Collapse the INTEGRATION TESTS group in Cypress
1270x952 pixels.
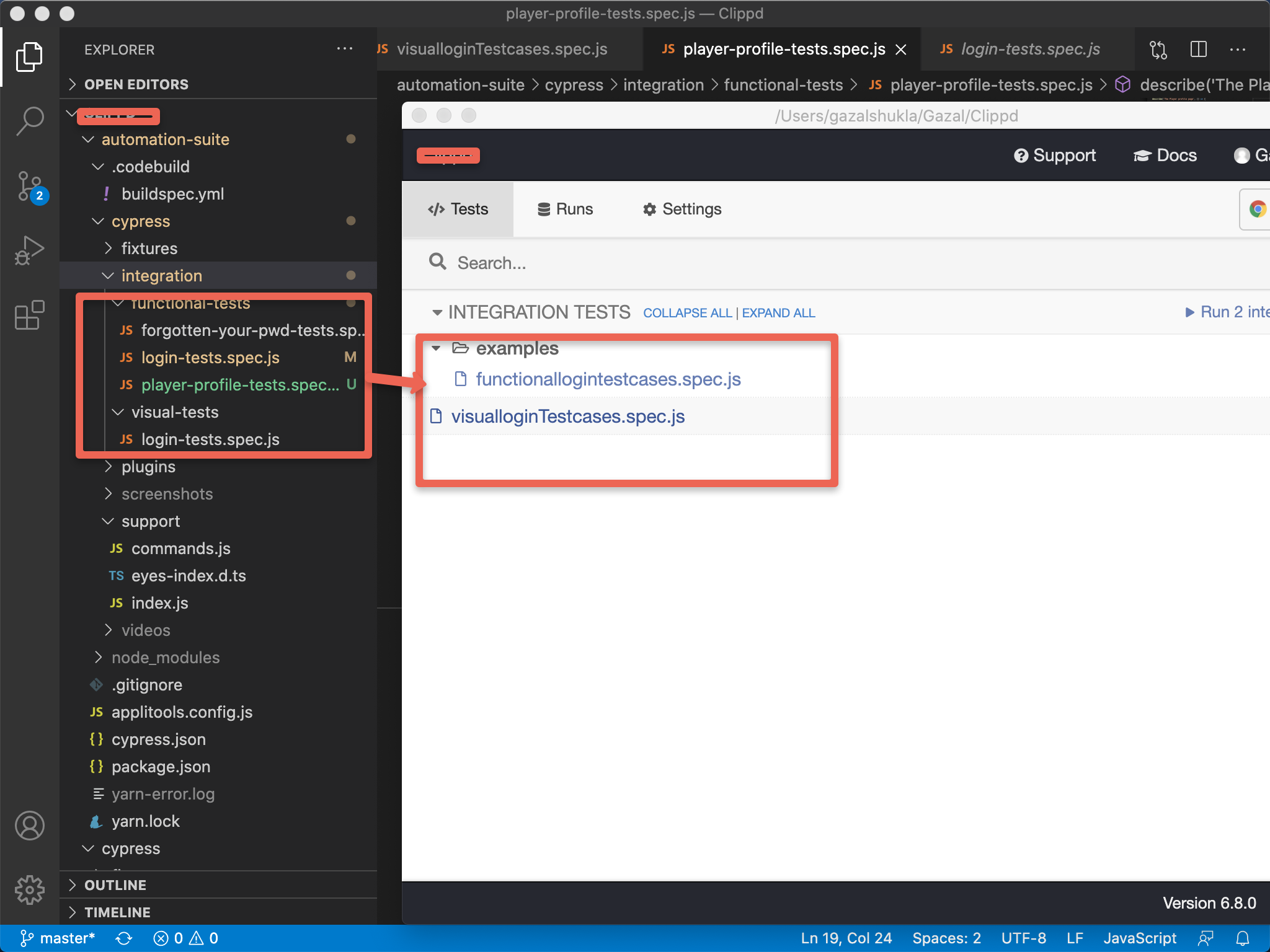pos(437,312)
